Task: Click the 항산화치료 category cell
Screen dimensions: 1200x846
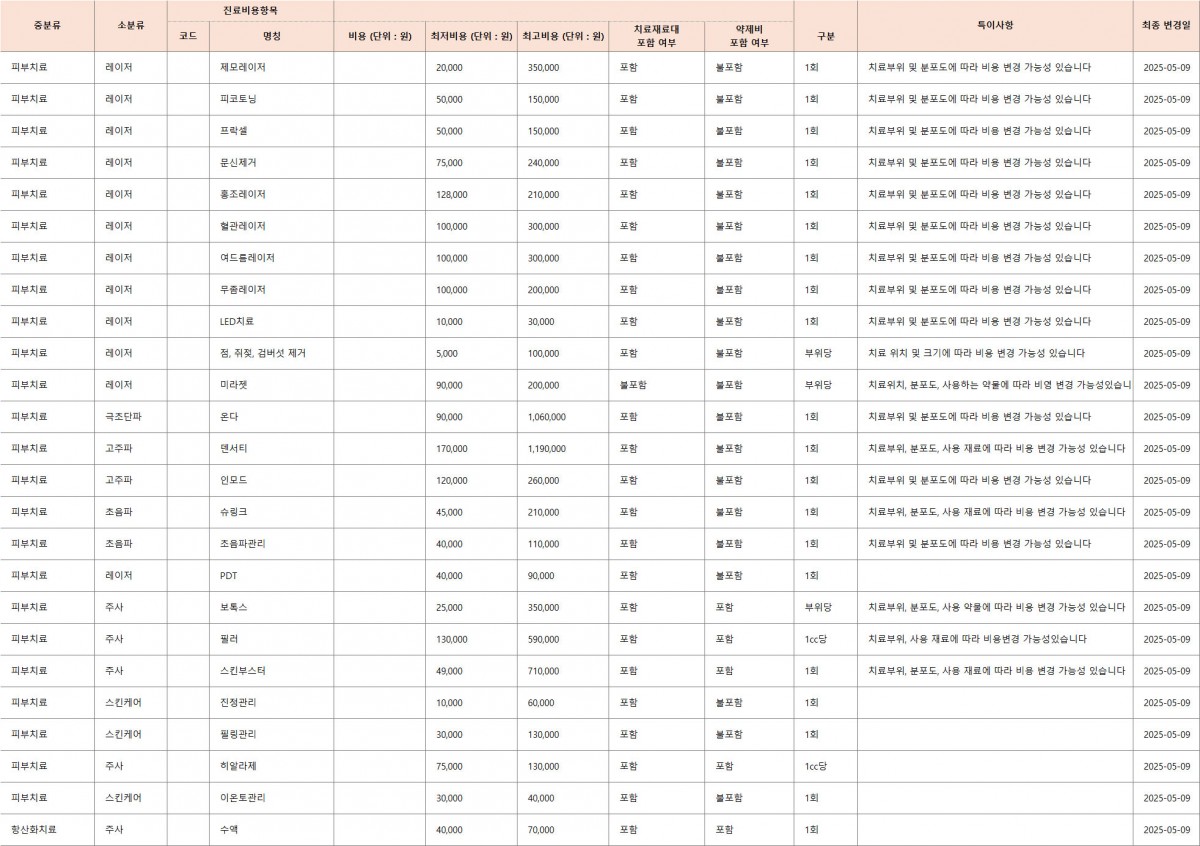Action: pyautogui.click(x=34, y=830)
